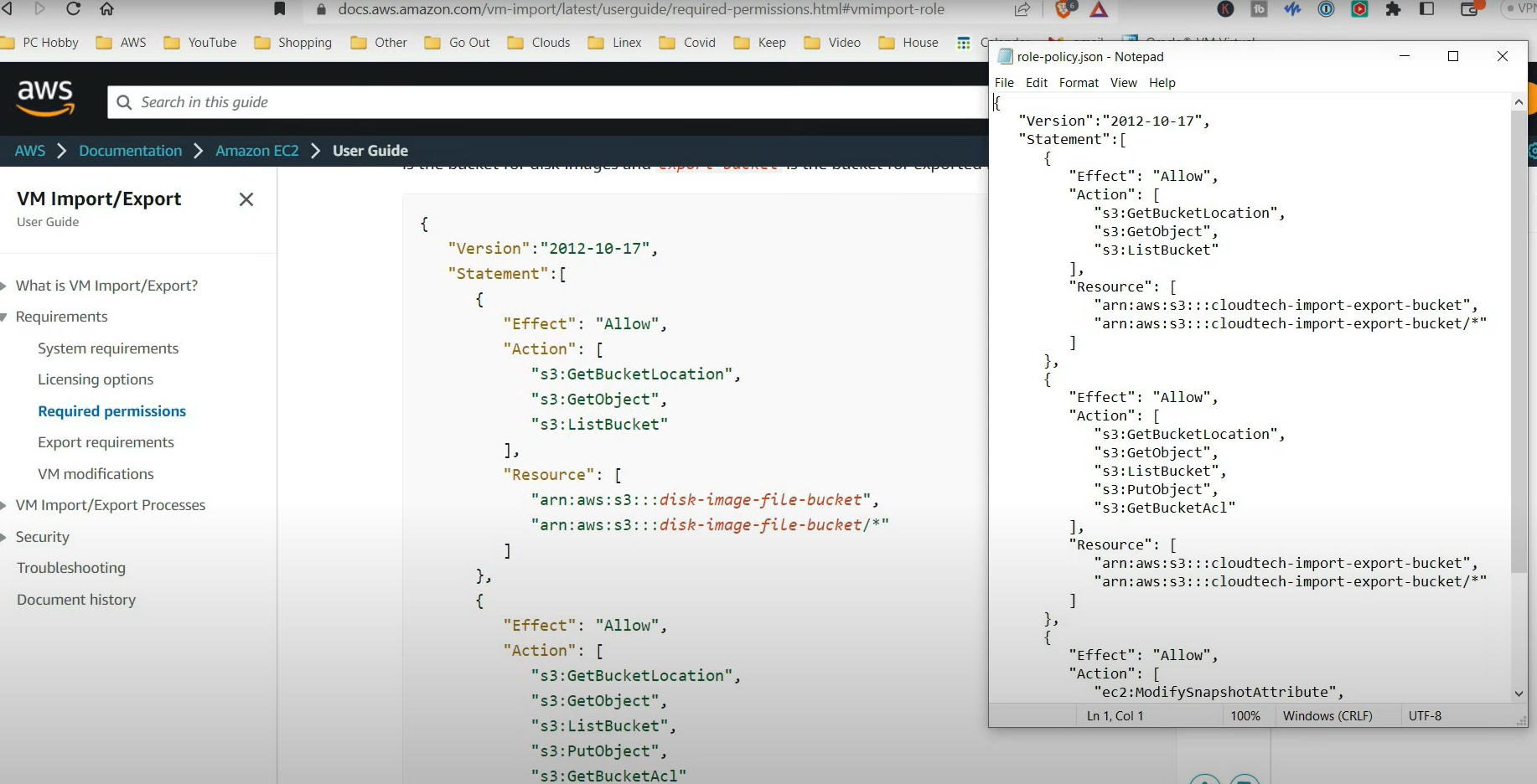Open the Covid bookmarks folder

(686, 43)
